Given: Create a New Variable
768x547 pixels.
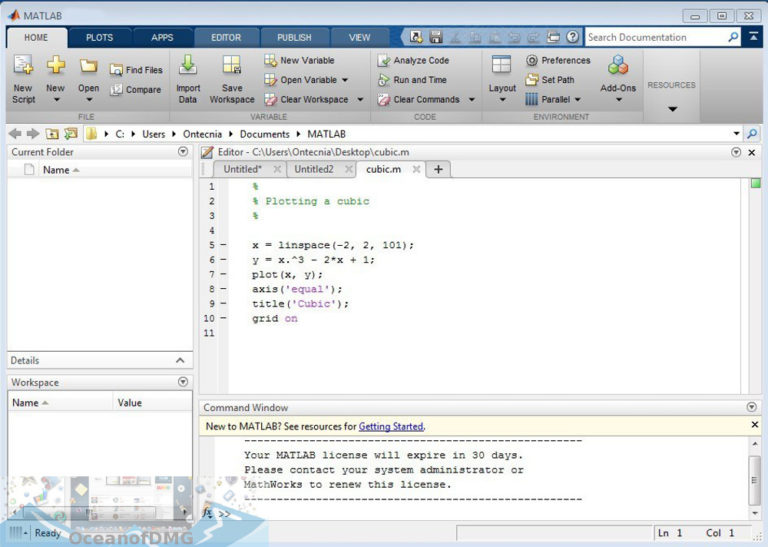Looking at the screenshot, I should point(299,60).
